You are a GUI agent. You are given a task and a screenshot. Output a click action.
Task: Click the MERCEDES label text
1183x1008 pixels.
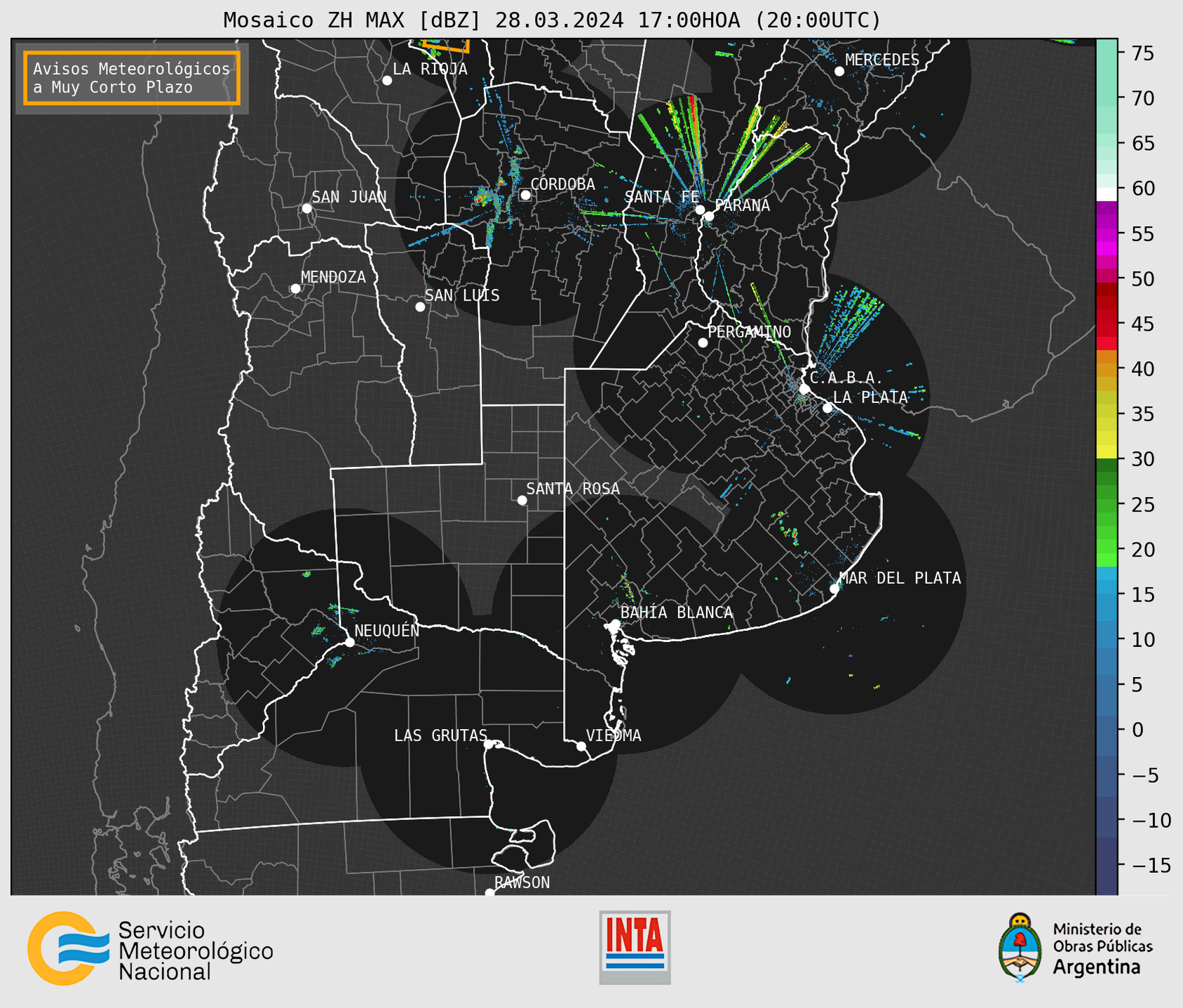tap(882, 60)
